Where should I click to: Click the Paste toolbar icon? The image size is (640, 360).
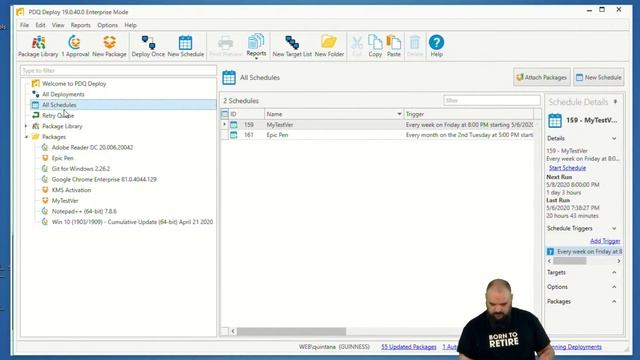394,46
